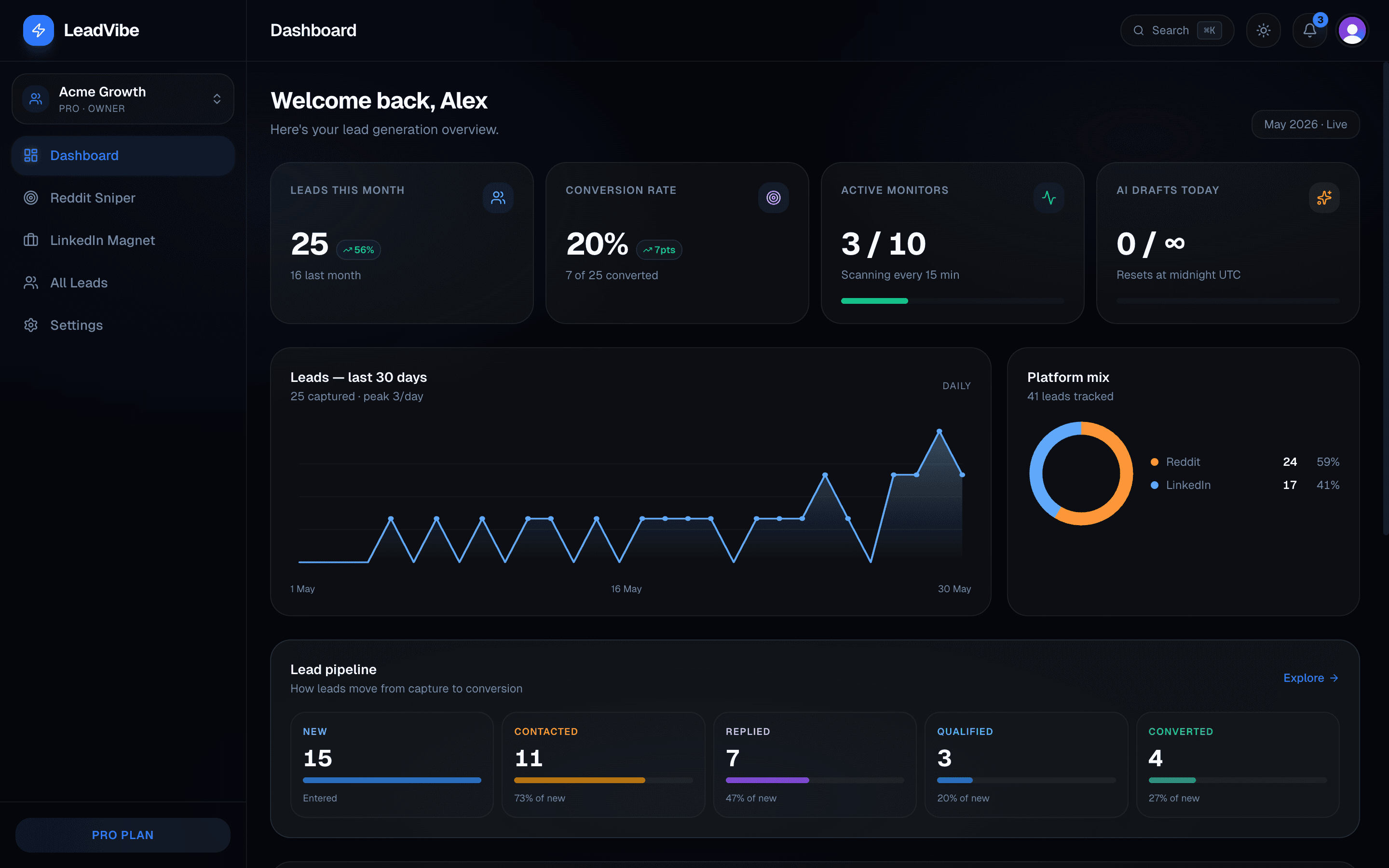The image size is (1389, 868).
Task: Click '41 leads tracked' subtitle
Action: pyautogui.click(x=1071, y=397)
